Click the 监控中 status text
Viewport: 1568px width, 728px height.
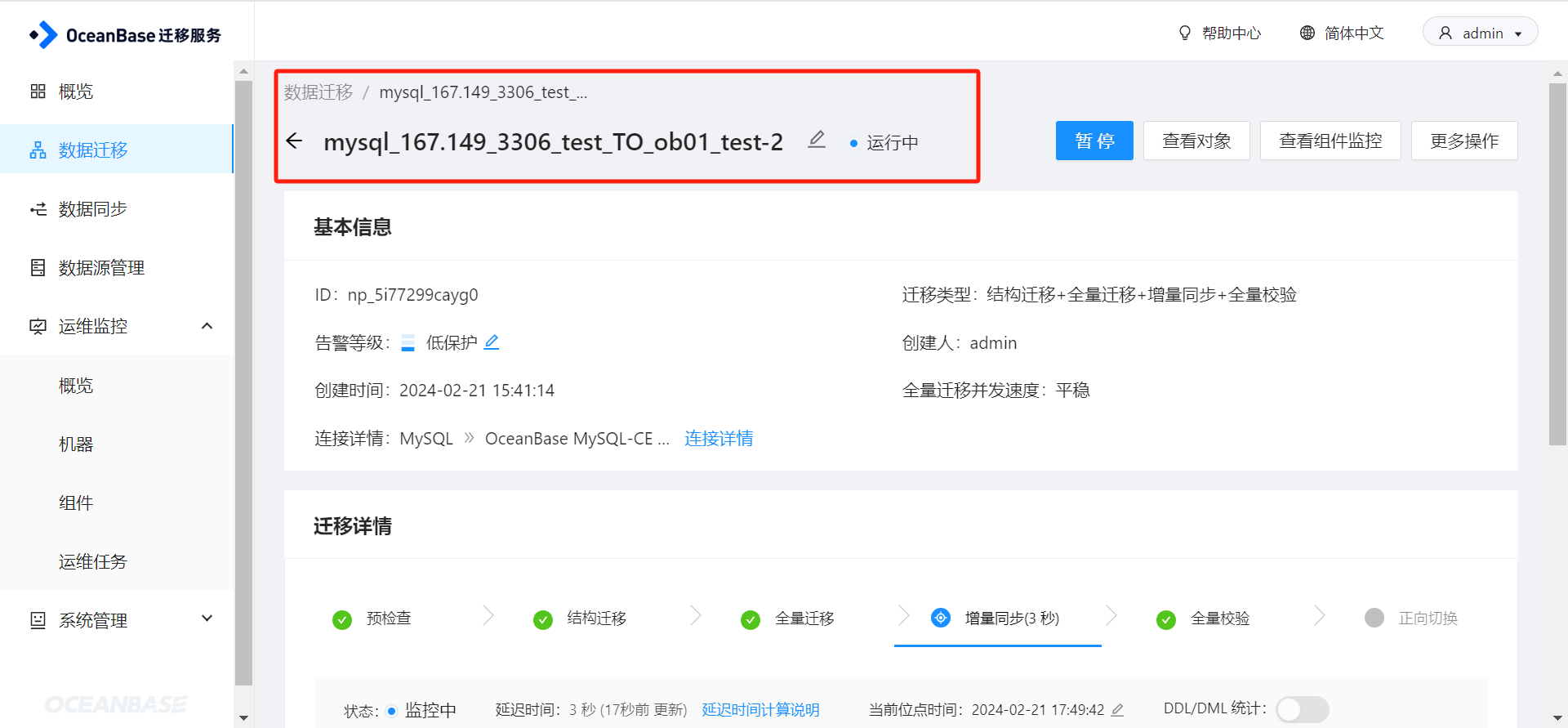pyautogui.click(x=430, y=710)
